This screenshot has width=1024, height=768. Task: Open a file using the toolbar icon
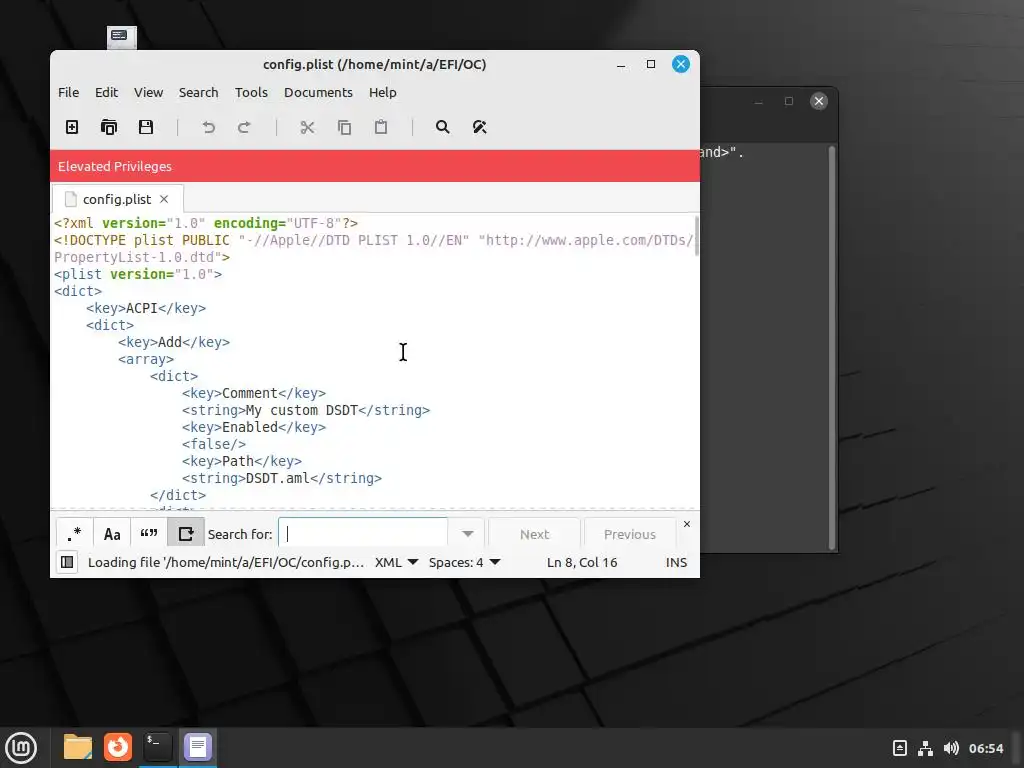point(109,127)
